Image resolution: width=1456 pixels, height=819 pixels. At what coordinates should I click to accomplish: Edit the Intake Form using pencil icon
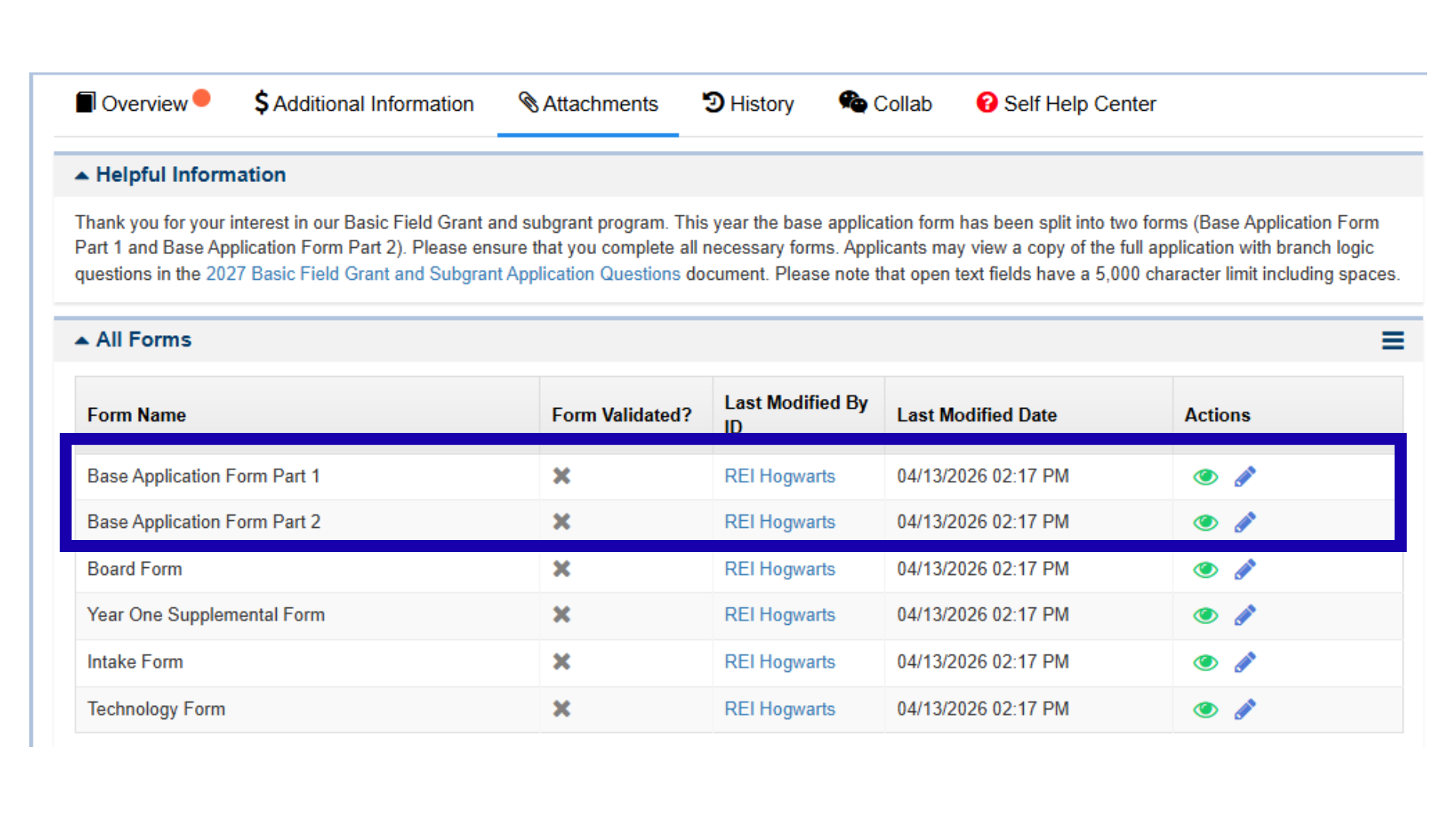point(1244,662)
